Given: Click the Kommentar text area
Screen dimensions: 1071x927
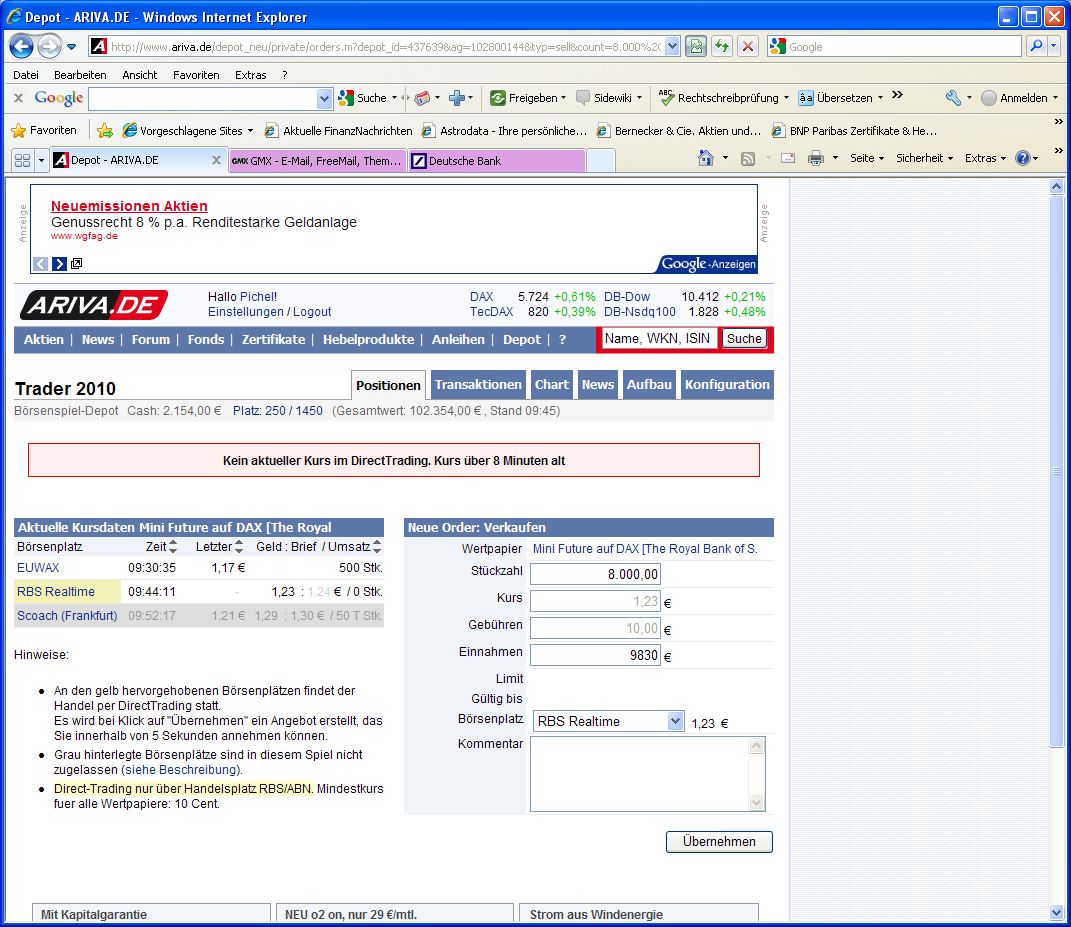Looking at the screenshot, I should tap(648, 774).
